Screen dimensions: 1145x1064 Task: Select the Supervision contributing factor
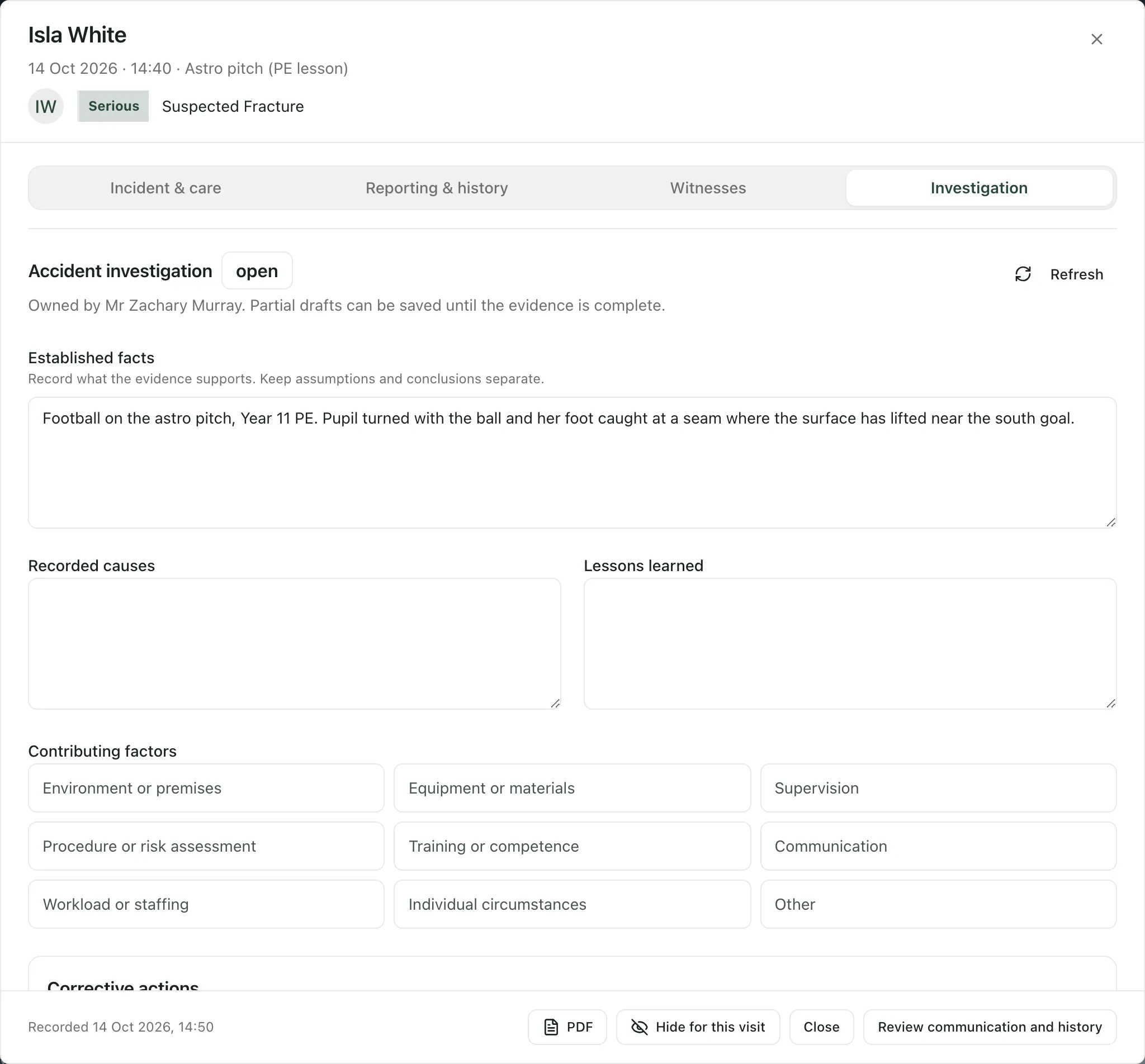[938, 788]
